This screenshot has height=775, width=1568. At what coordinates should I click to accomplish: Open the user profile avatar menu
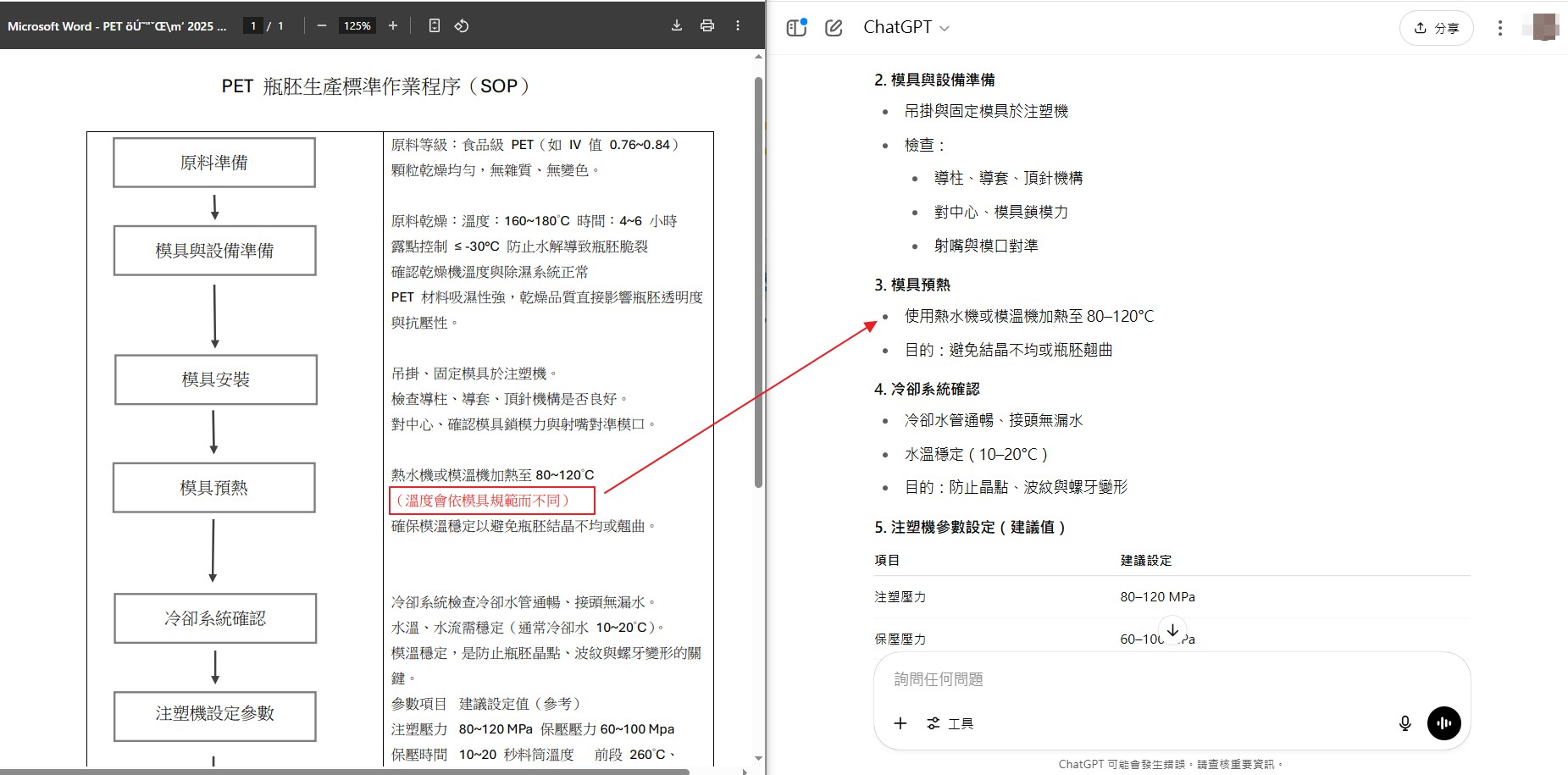pyautogui.click(x=1544, y=27)
